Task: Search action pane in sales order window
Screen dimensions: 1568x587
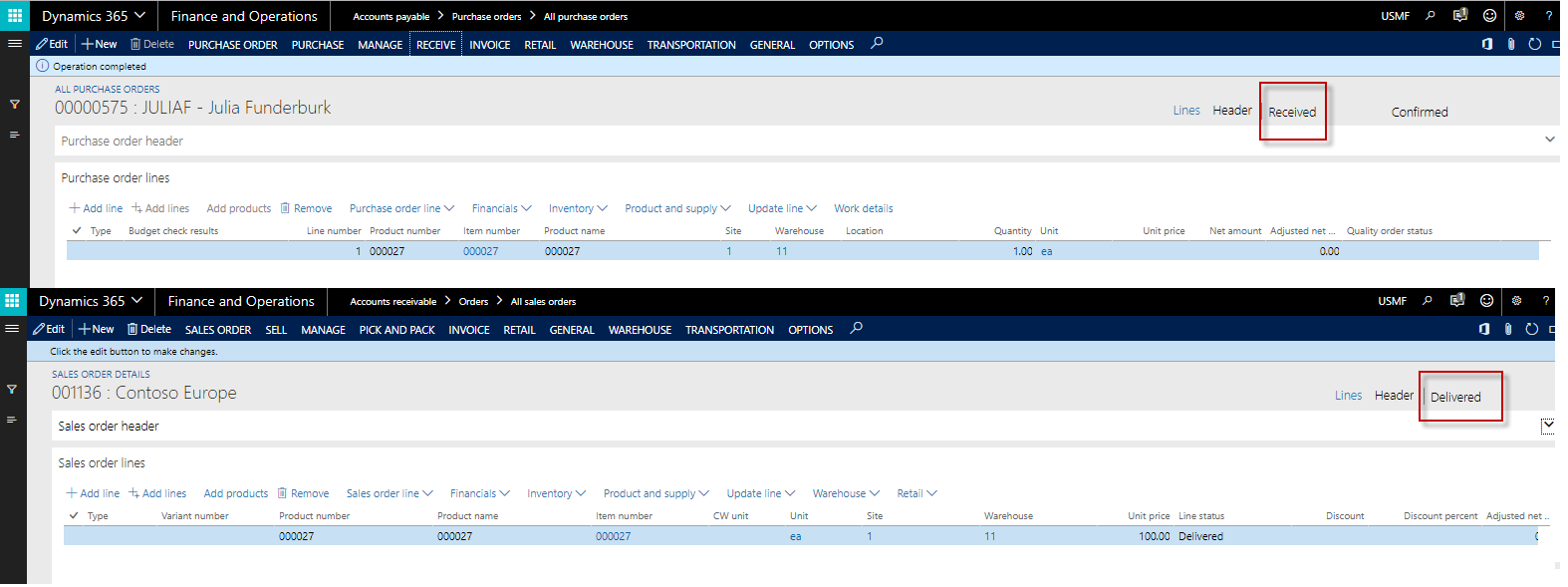Action: point(856,329)
